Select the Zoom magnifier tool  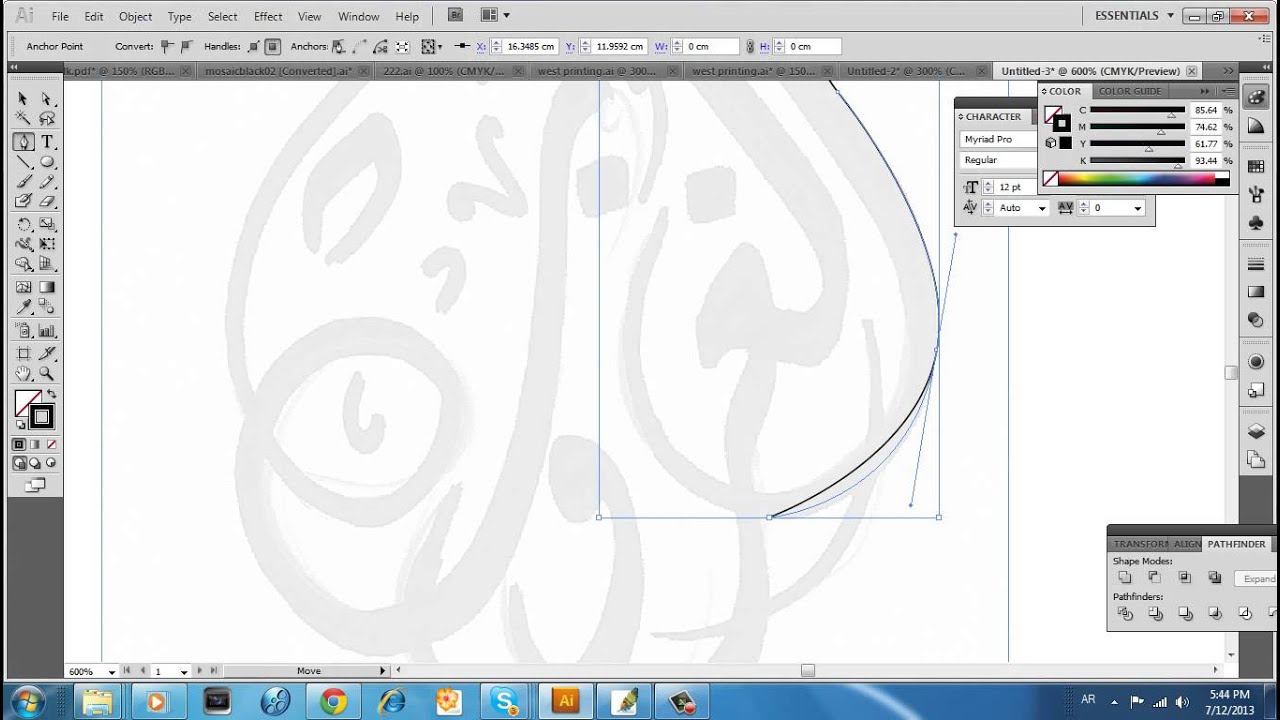(x=46, y=374)
